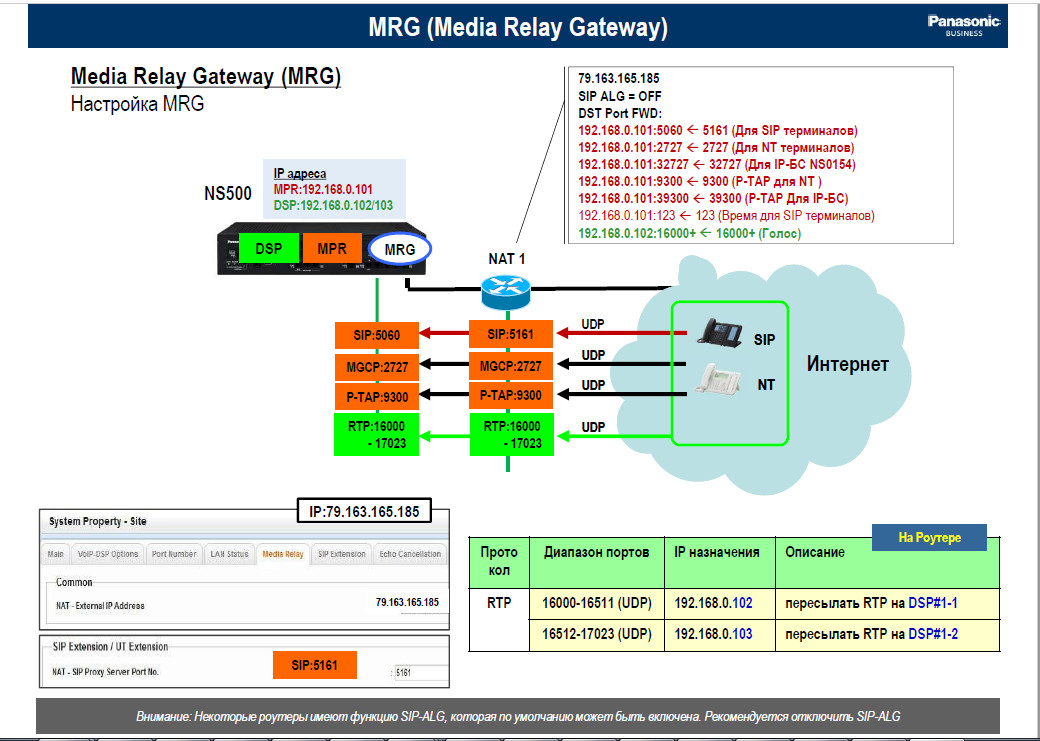The height and width of the screenshot is (741, 1040).
Task: Select the Media Relay tab
Action: click(x=283, y=554)
